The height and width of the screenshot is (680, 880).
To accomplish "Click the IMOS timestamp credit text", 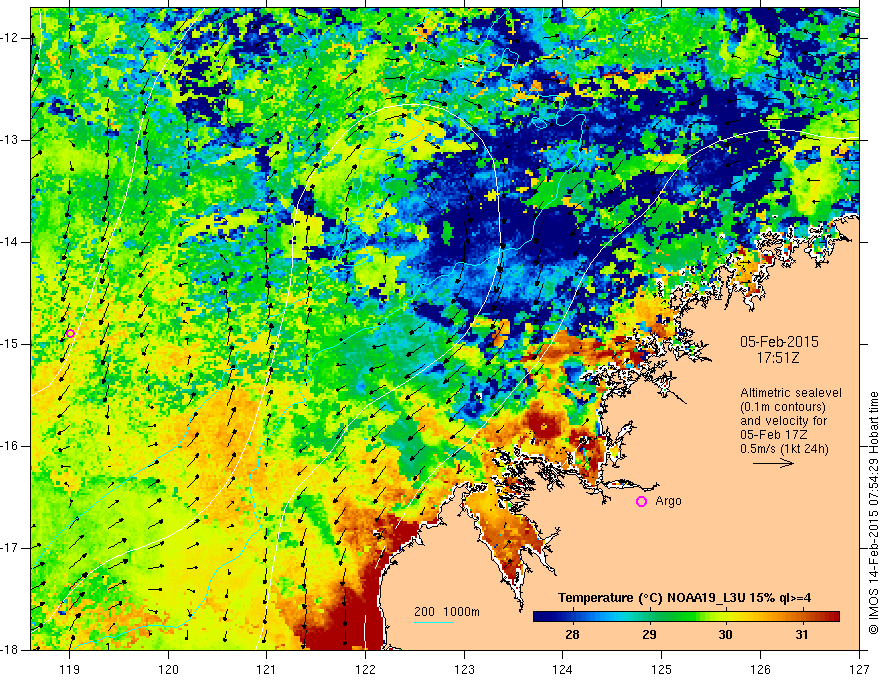I will [873, 513].
